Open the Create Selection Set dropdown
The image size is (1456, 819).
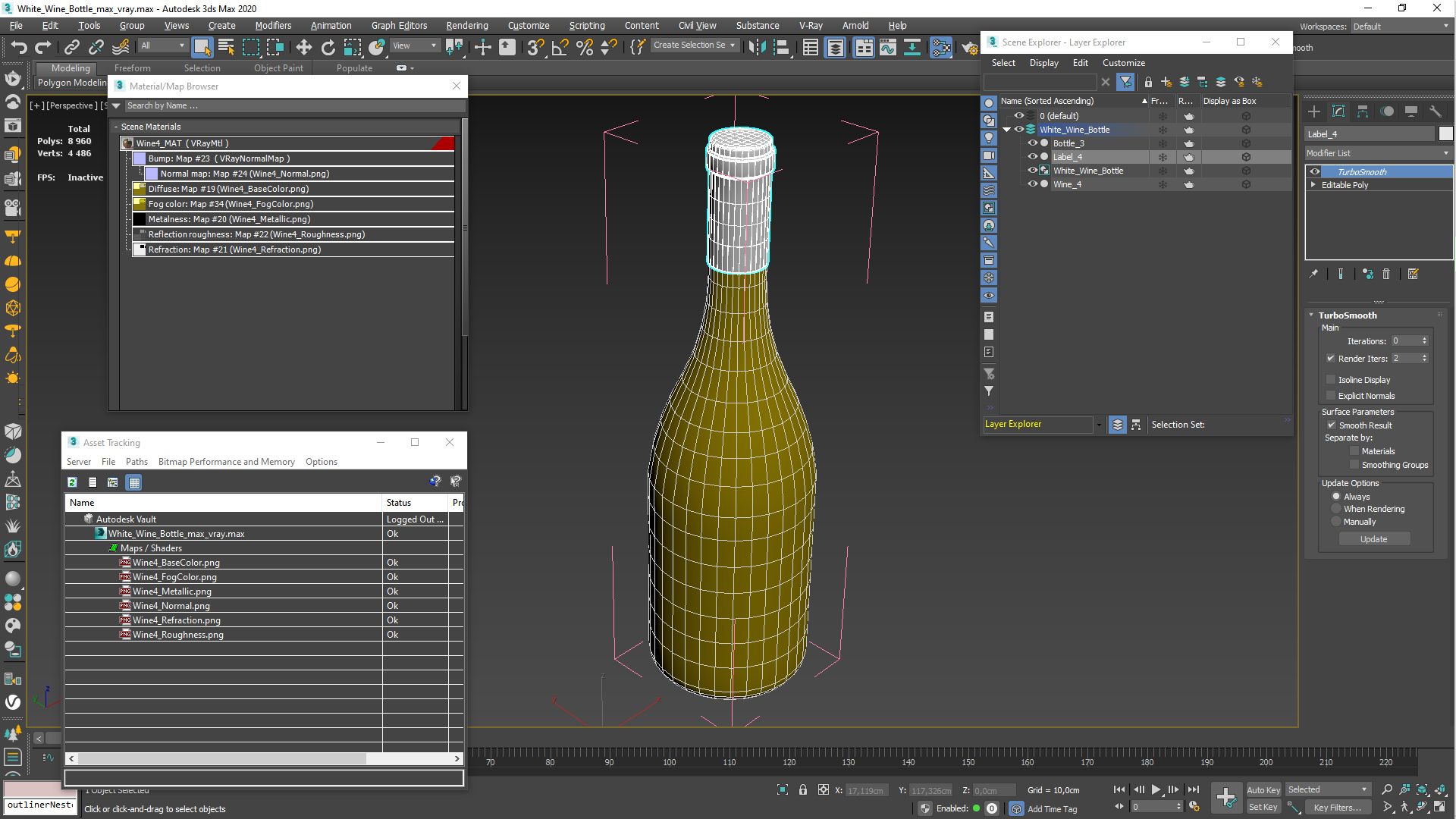coord(694,45)
